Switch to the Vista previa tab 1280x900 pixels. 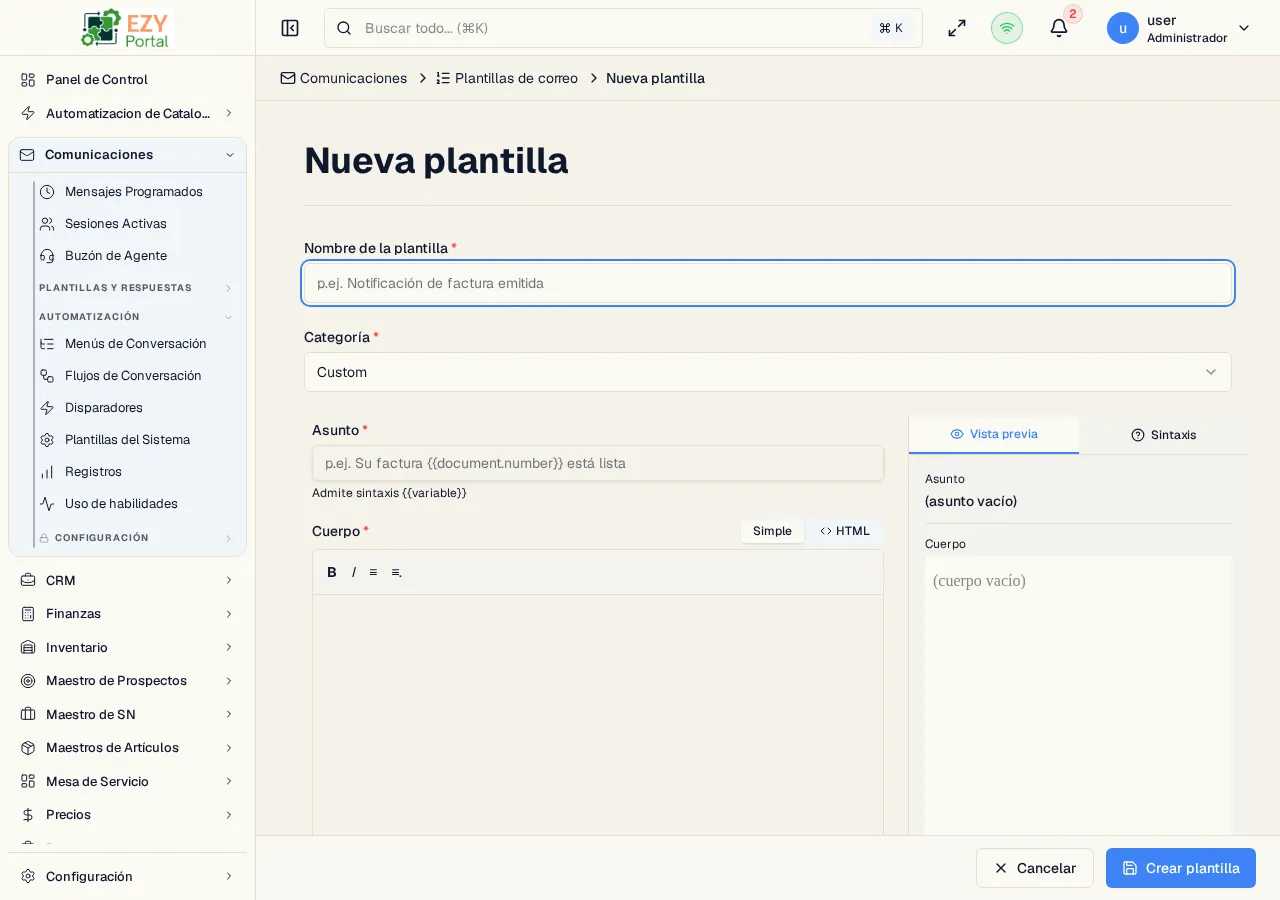coord(994,434)
